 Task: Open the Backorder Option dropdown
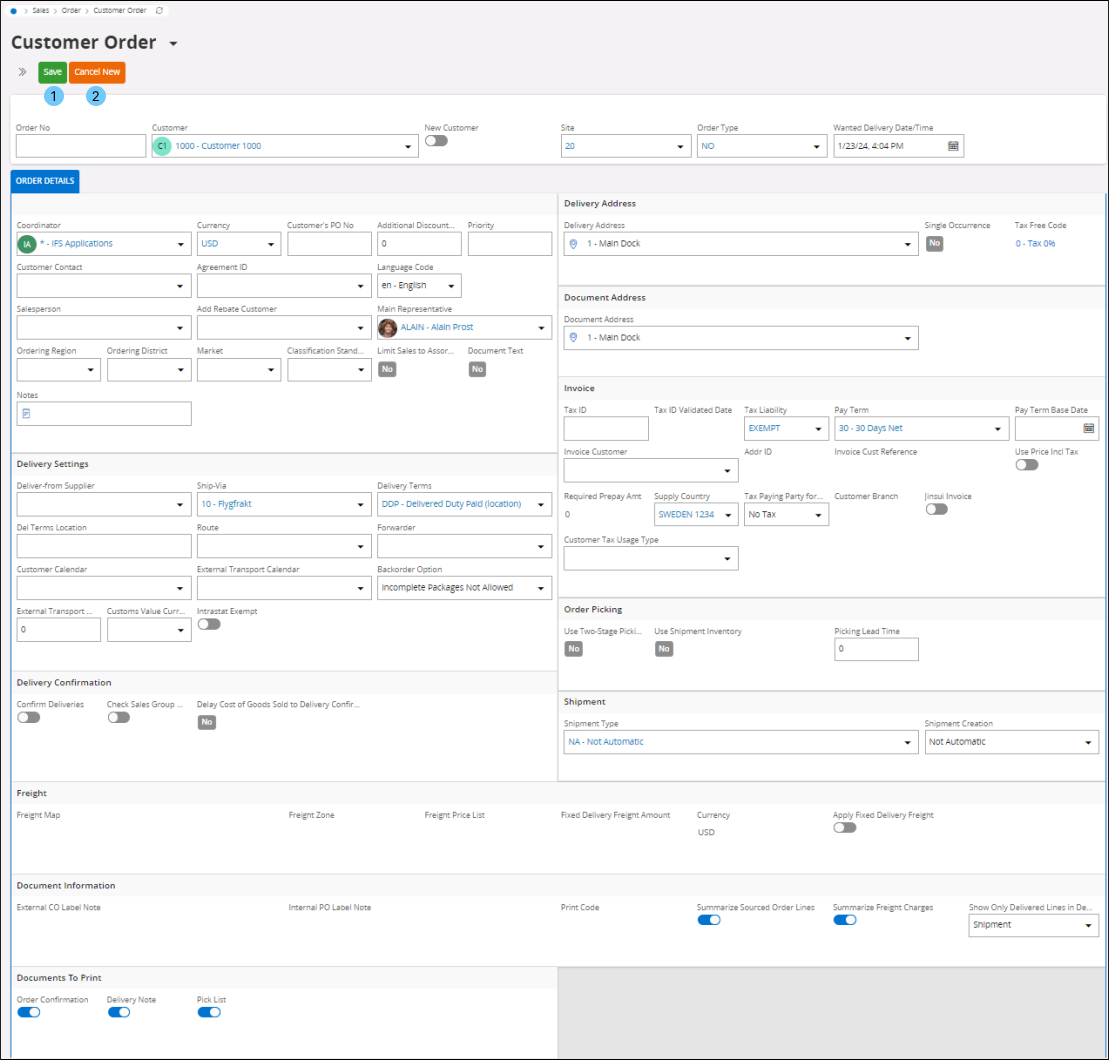click(x=541, y=588)
